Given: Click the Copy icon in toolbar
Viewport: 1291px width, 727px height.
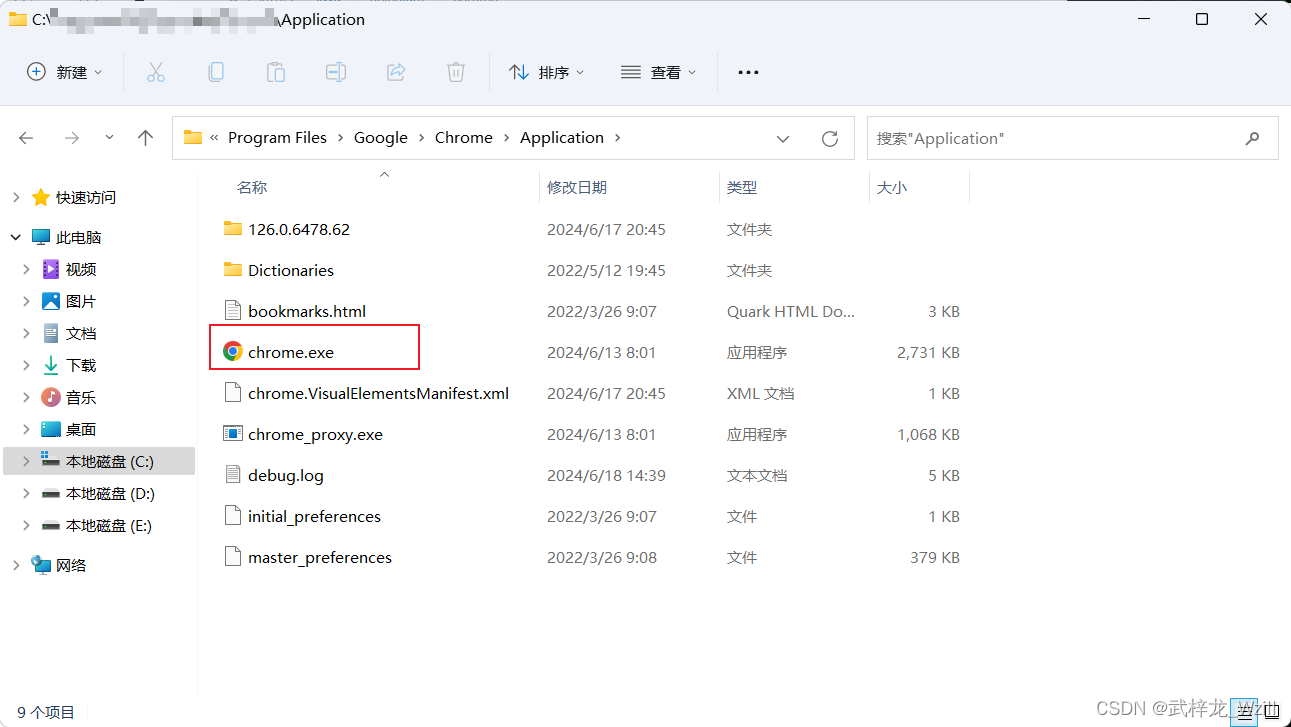Looking at the screenshot, I should point(216,72).
